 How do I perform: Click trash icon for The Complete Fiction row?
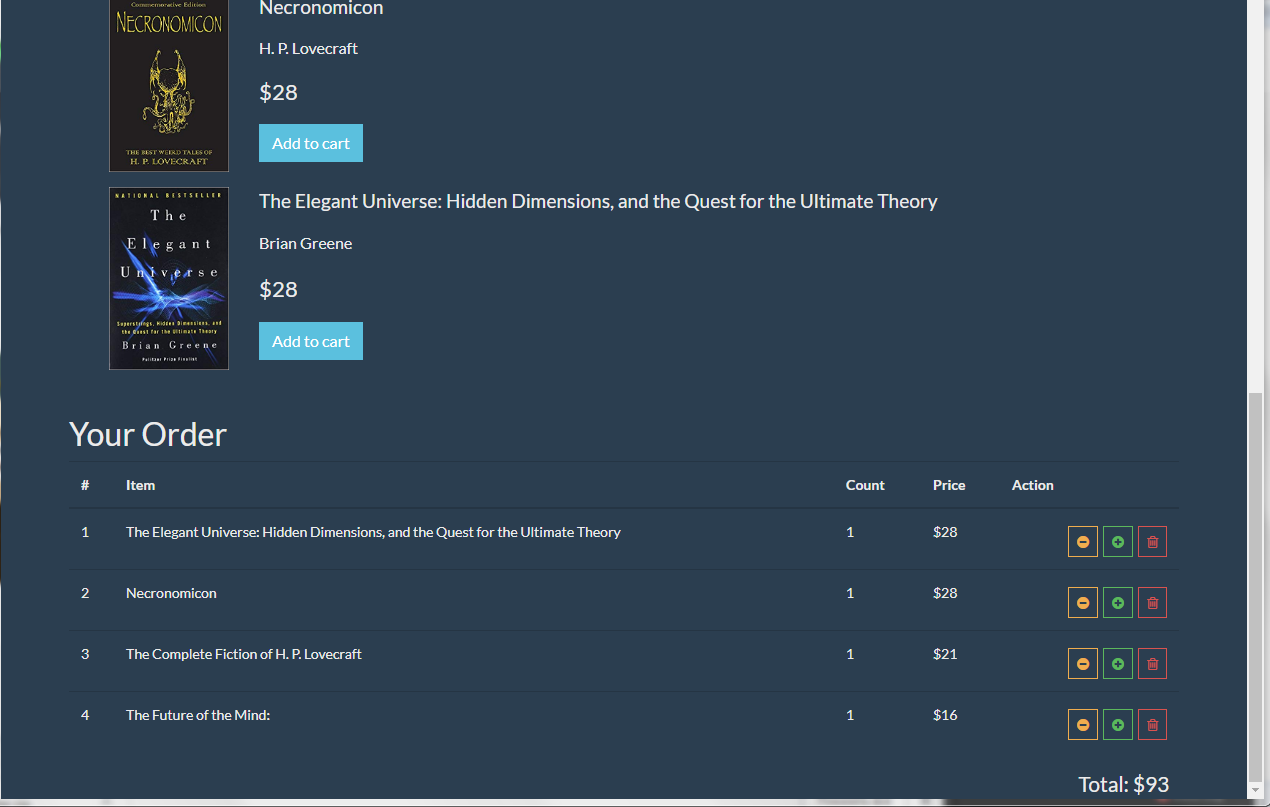point(1152,663)
